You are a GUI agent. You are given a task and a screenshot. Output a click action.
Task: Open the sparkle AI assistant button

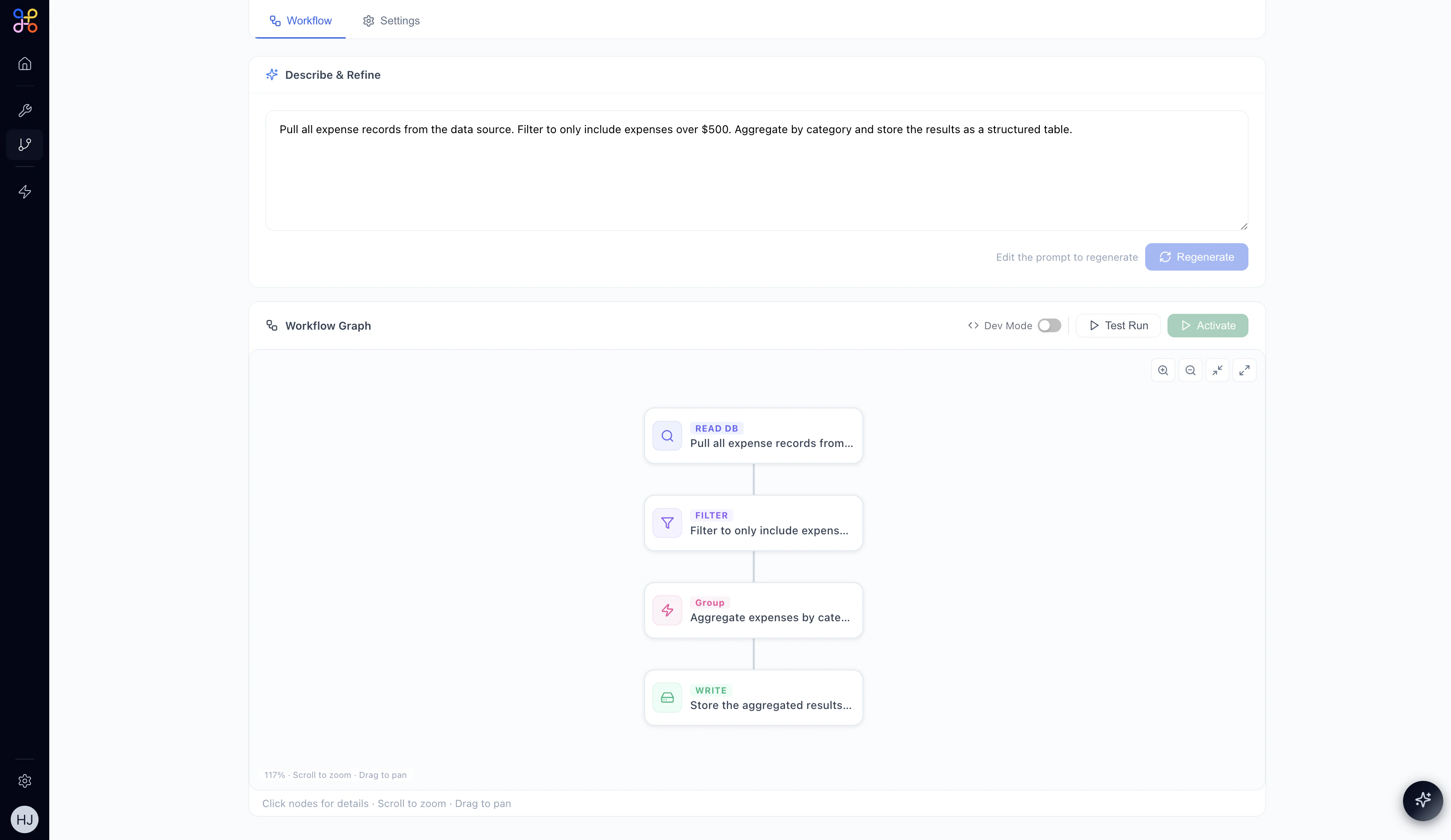[1421, 800]
